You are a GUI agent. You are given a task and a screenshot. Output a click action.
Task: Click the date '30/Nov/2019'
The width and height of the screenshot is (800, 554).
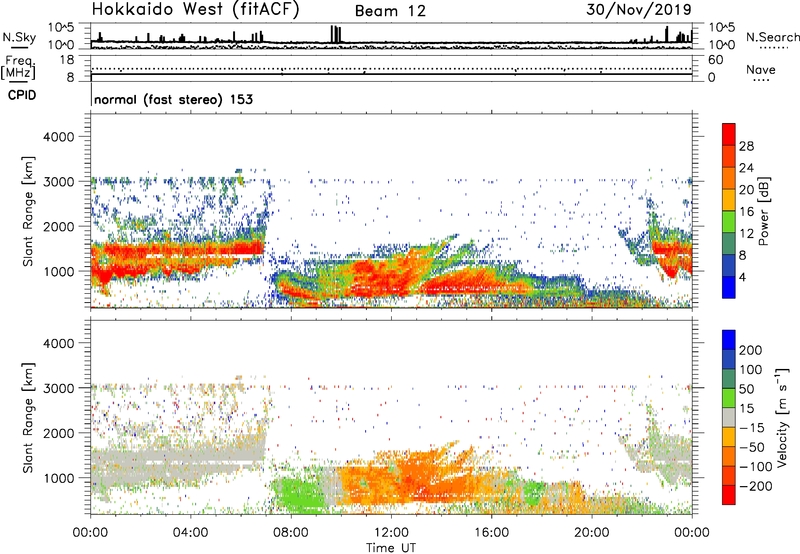(639, 9)
